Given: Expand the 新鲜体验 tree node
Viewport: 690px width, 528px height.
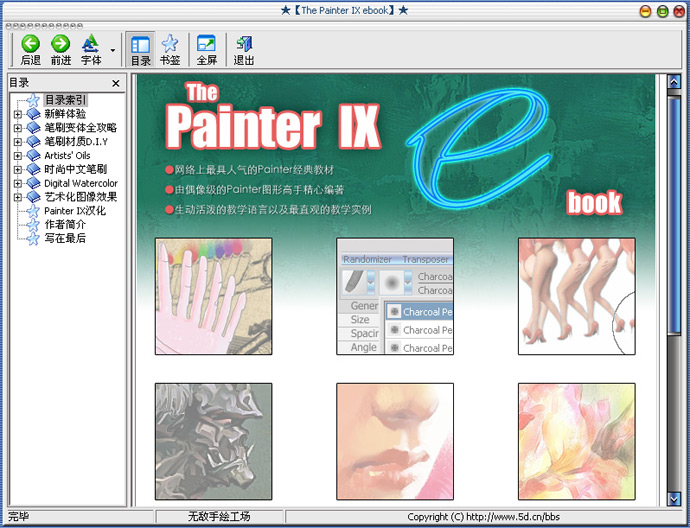Looking at the screenshot, I should [17, 114].
